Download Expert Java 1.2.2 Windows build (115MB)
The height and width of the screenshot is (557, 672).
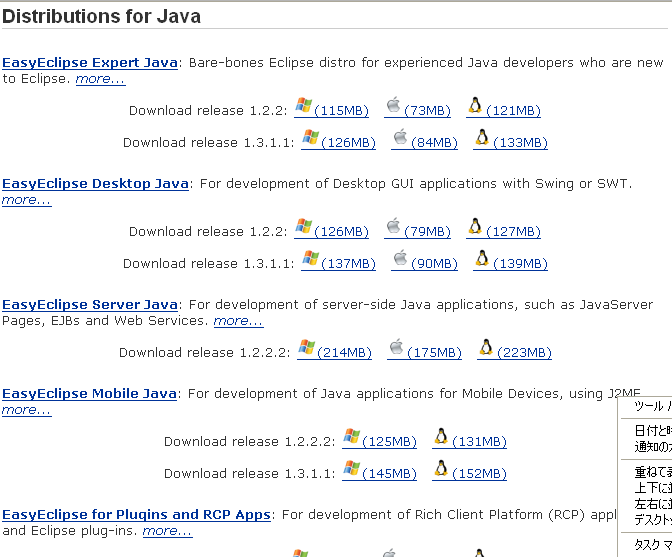pyautogui.click(x=331, y=108)
